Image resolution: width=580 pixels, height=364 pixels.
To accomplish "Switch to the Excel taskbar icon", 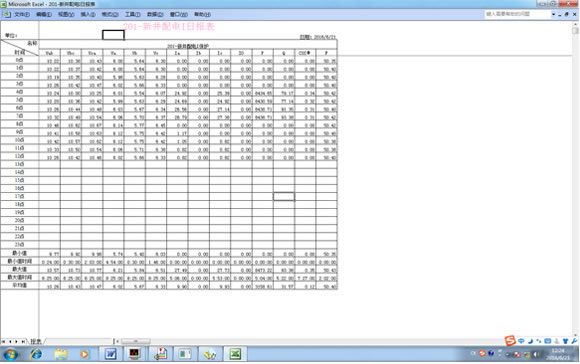I will coord(235,354).
